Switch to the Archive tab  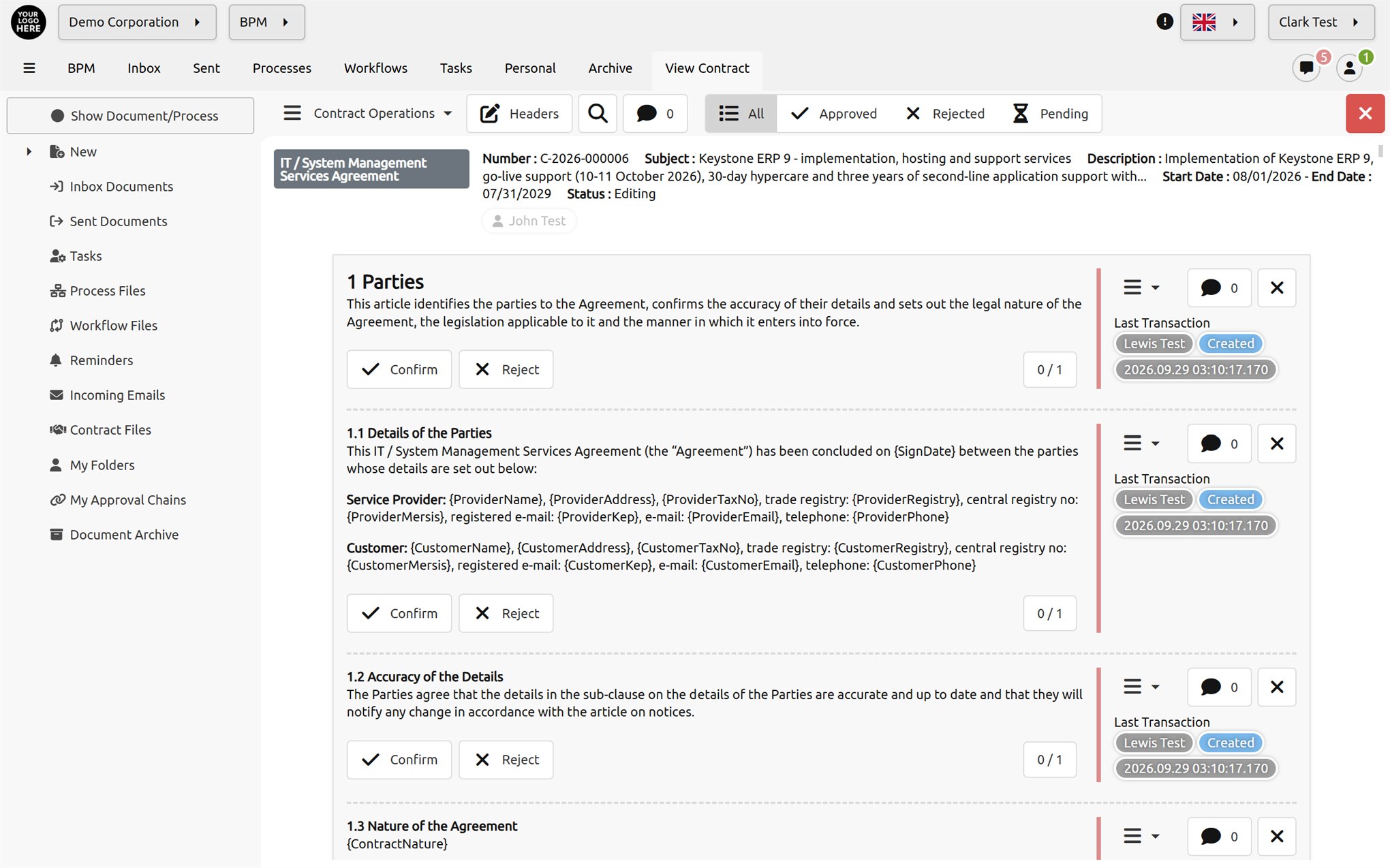click(x=610, y=68)
